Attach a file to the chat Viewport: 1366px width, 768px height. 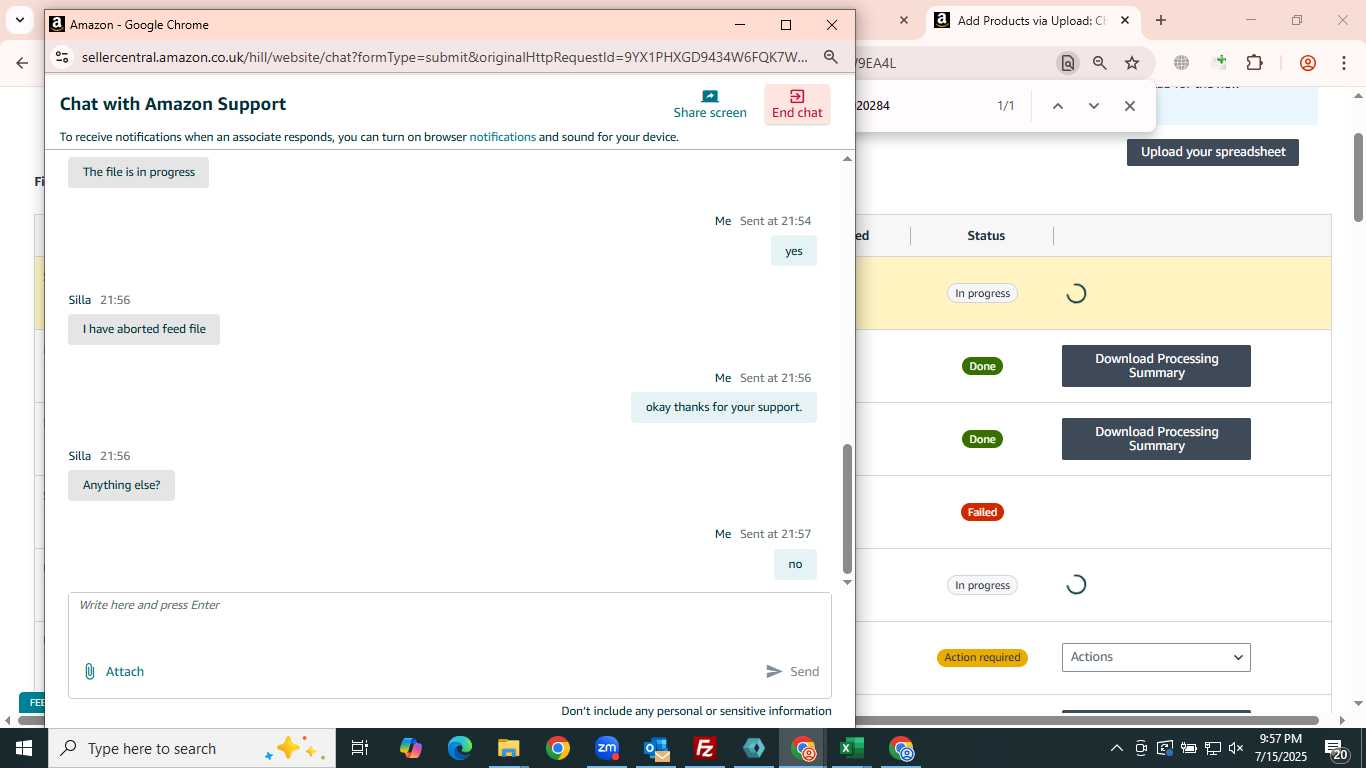tap(114, 671)
